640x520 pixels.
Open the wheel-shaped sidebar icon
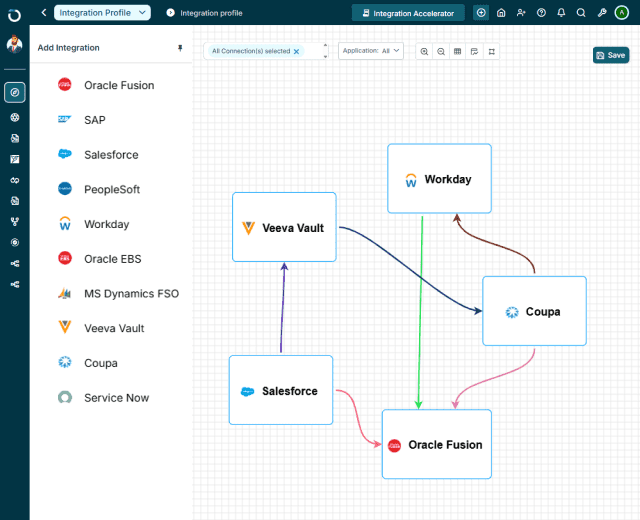(15, 118)
